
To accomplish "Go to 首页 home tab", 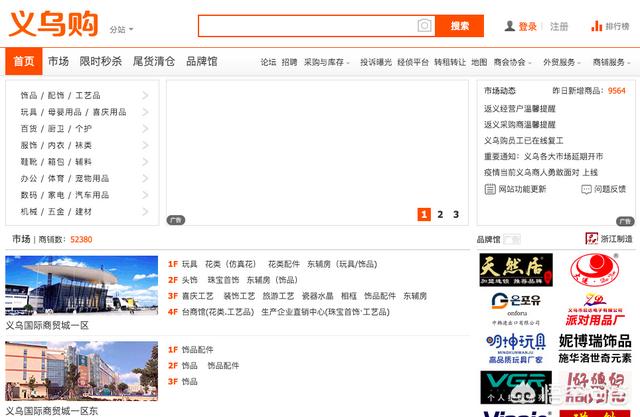I will click(24, 61).
